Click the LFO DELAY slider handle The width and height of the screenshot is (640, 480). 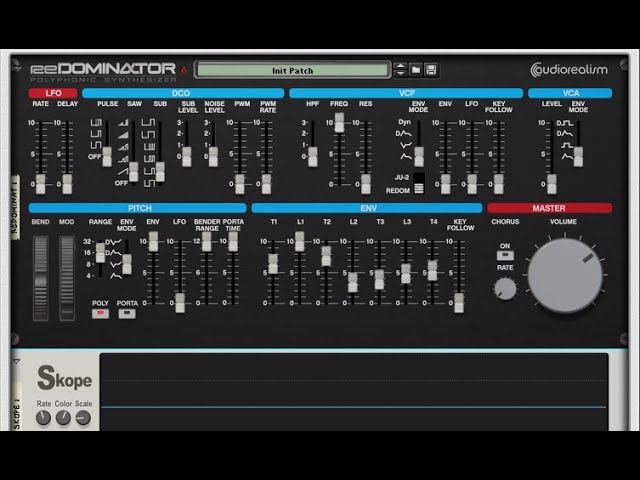pyautogui.click(x=67, y=184)
